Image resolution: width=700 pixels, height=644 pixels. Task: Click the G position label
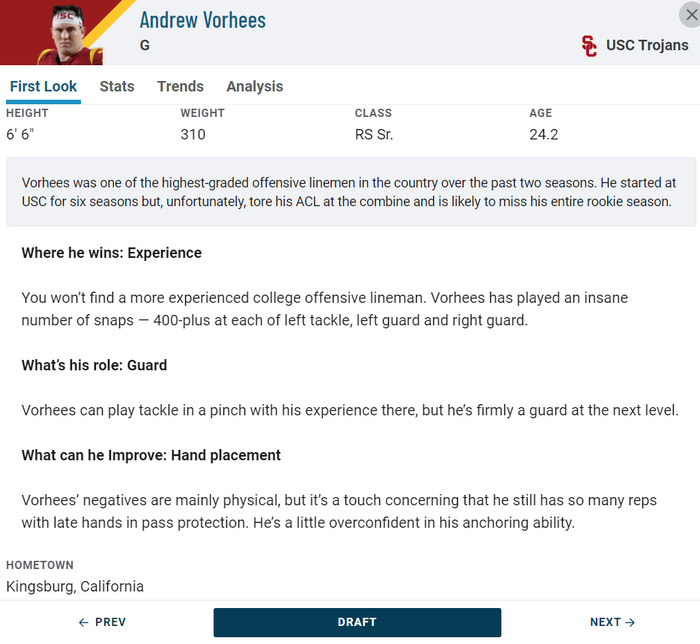145,45
